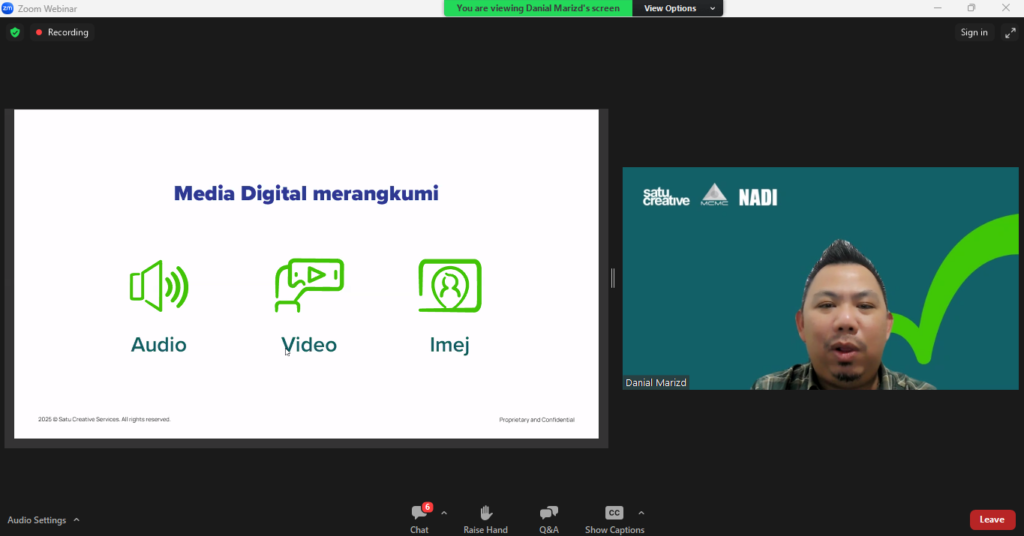Click the screen-viewing notification banner
This screenshot has width=1024, height=536.
point(538,8)
